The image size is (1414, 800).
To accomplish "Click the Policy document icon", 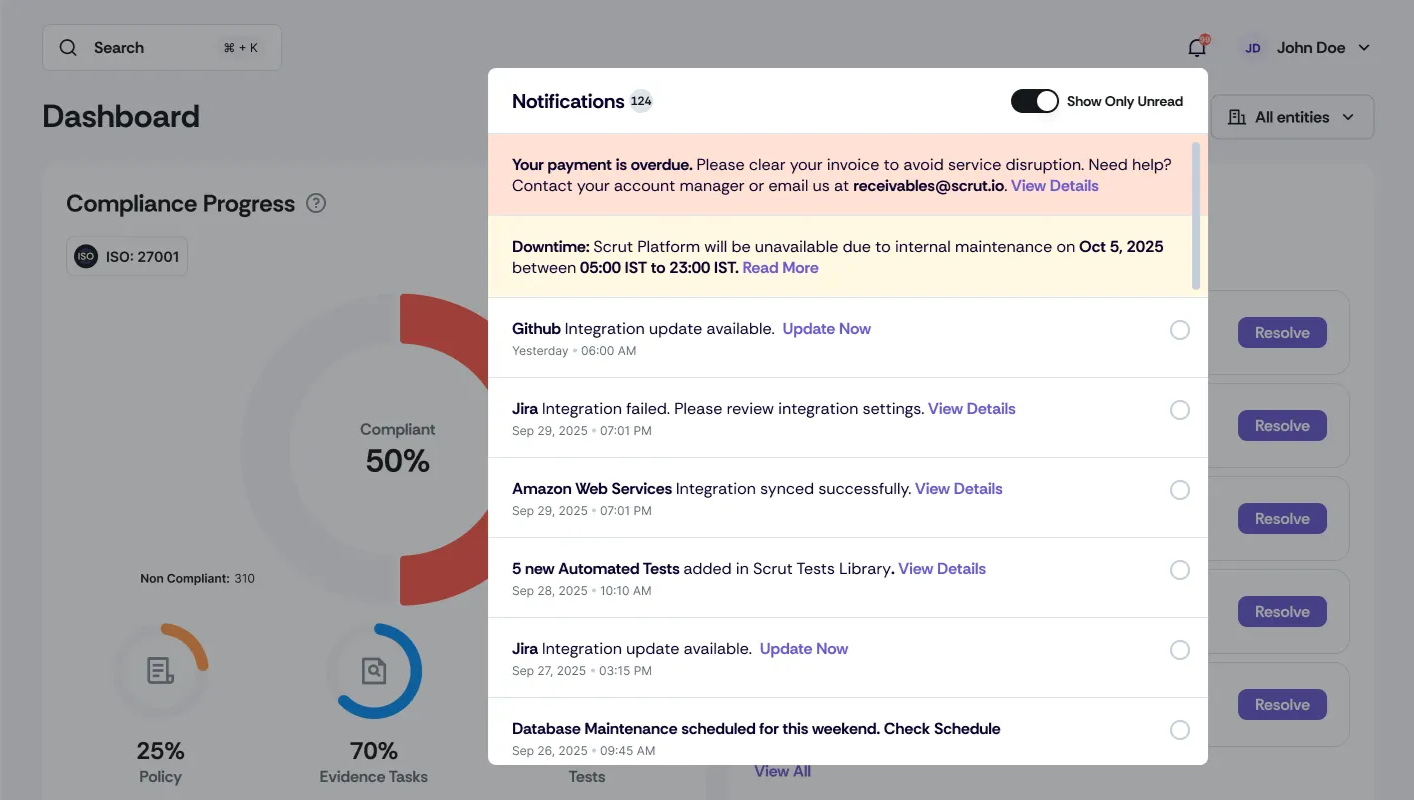I will pyautogui.click(x=160, y=670).
